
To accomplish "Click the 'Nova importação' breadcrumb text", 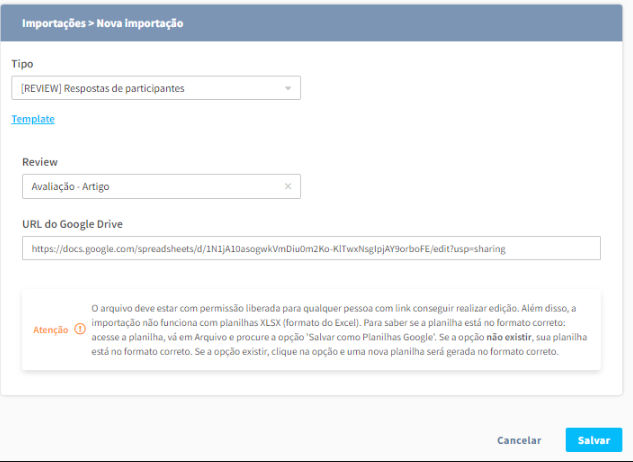I will [140, 23].
